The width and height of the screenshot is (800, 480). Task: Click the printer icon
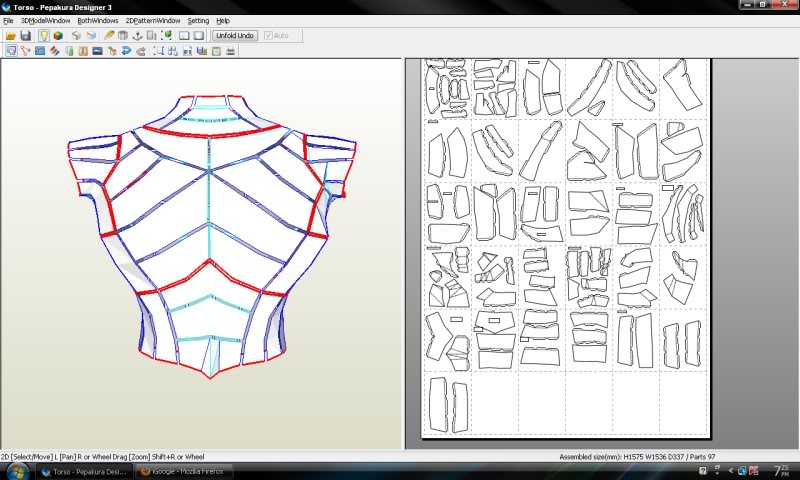click(231, 51)
